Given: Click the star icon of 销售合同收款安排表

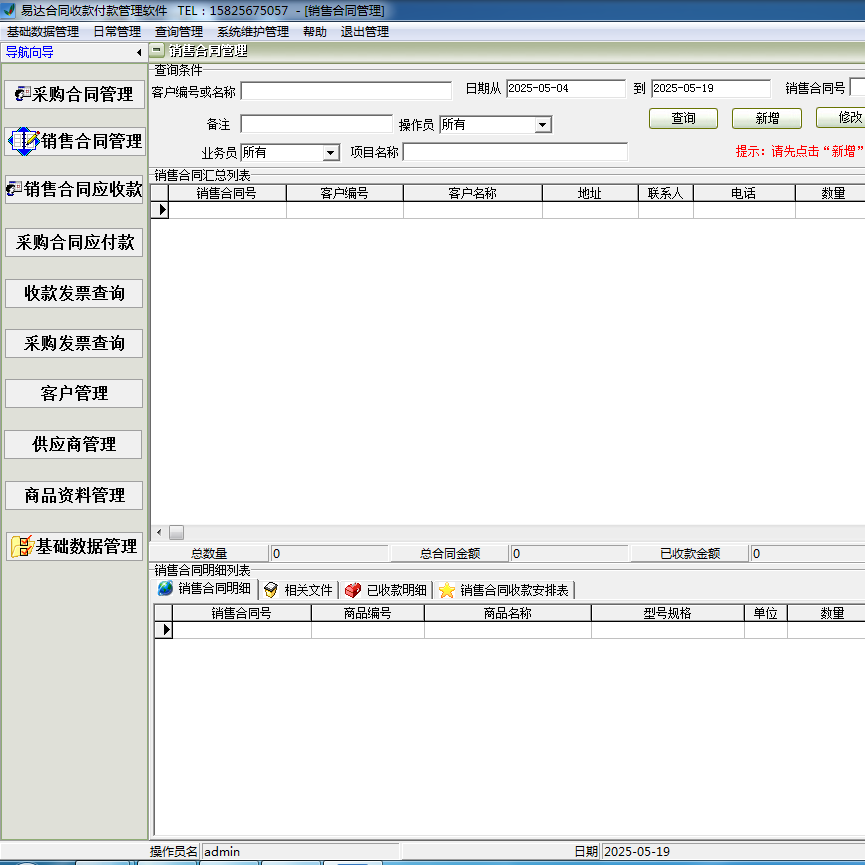Looking at the screenshot, I should click(x=447, y=590).
